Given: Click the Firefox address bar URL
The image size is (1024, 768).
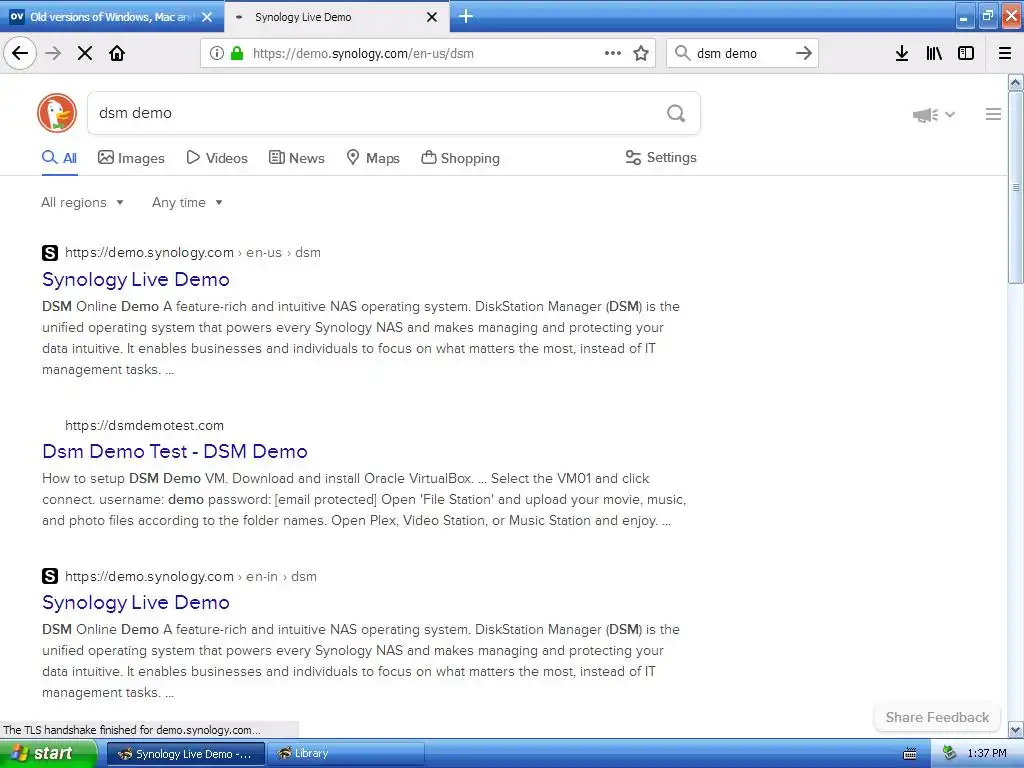Looking at the screenshot, I should click(363, 53).
